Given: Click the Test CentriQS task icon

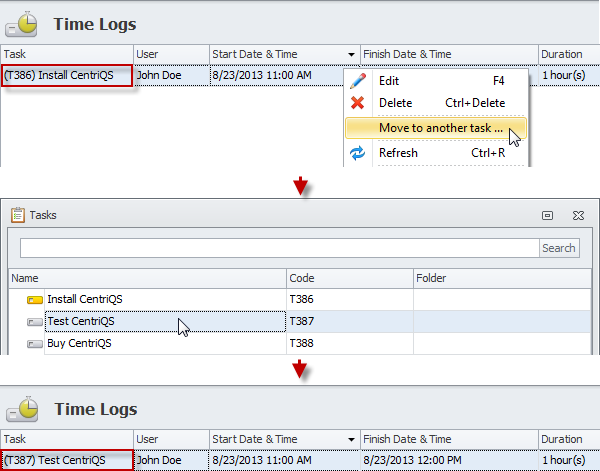Looking at the screenshot, I should [35, 322].
